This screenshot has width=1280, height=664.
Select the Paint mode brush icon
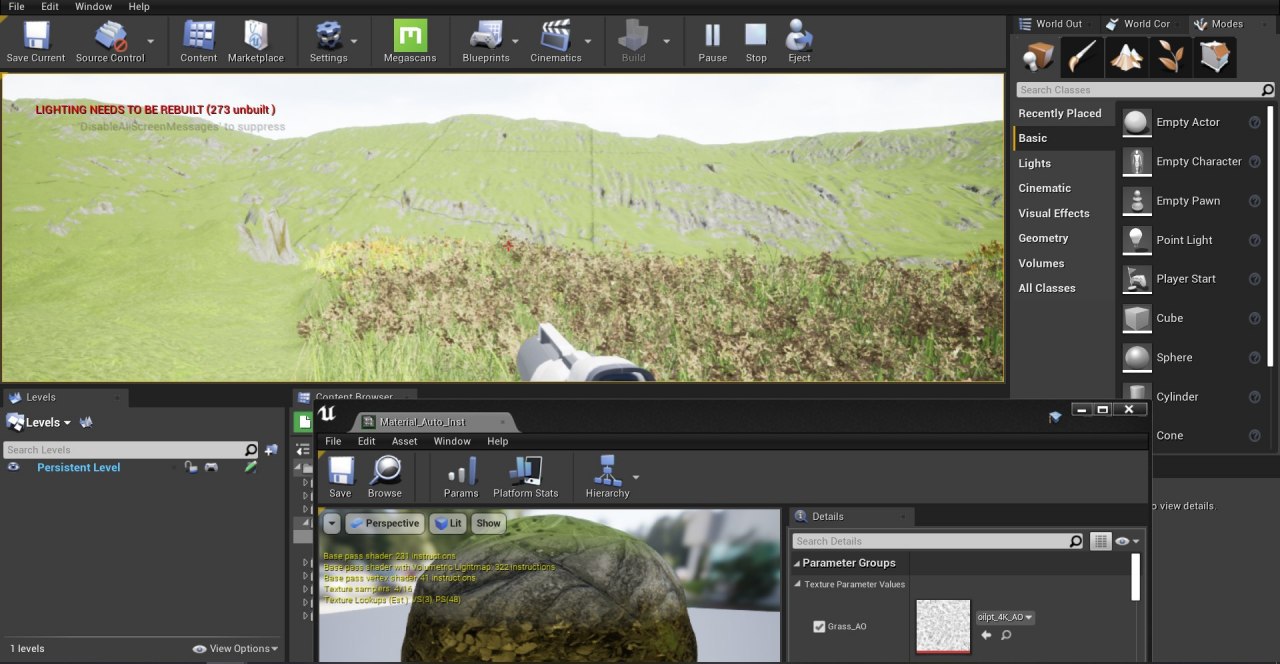click(x=1083, y=57)
